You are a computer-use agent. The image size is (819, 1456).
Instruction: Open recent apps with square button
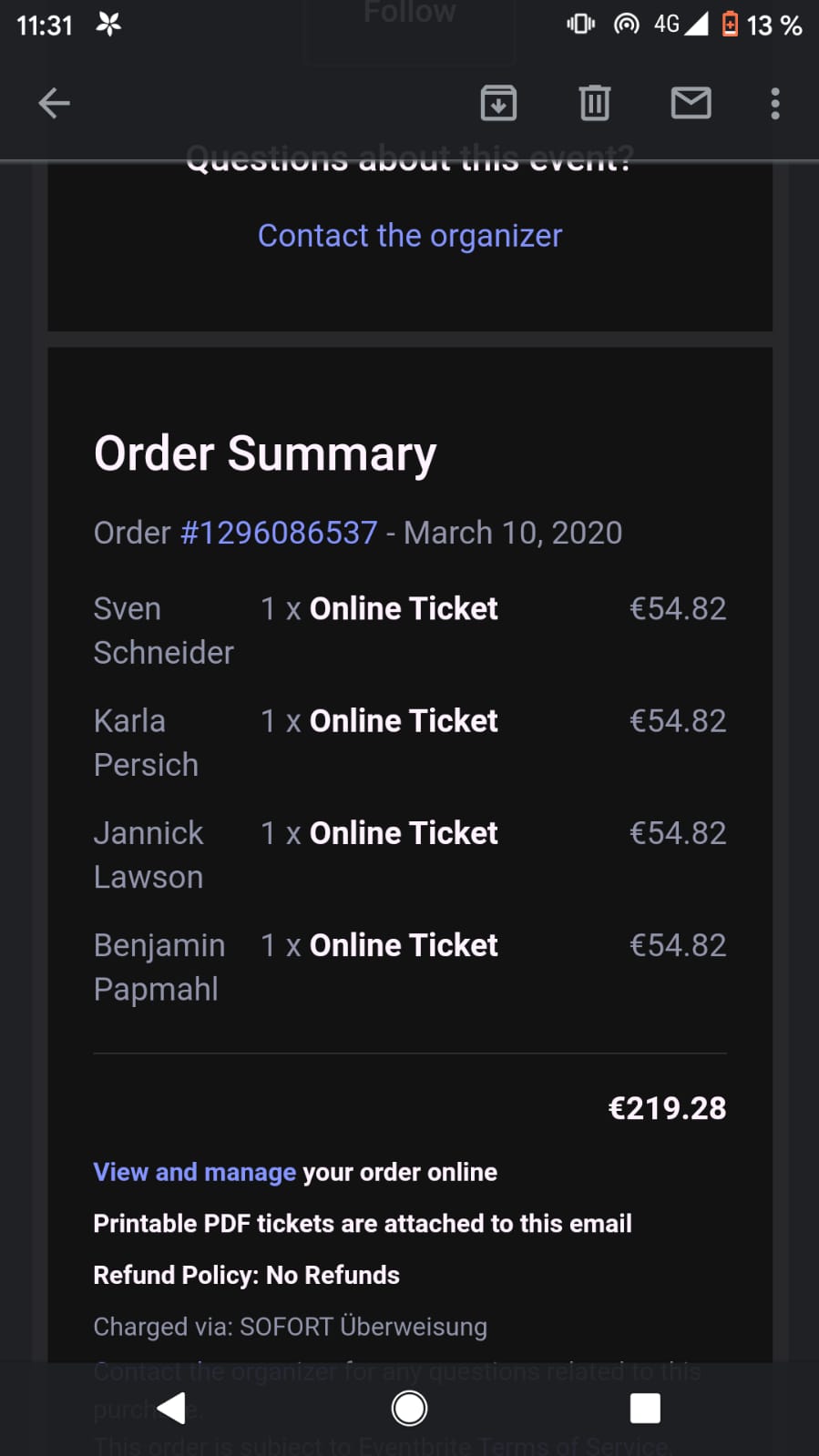click(645, 1408)
